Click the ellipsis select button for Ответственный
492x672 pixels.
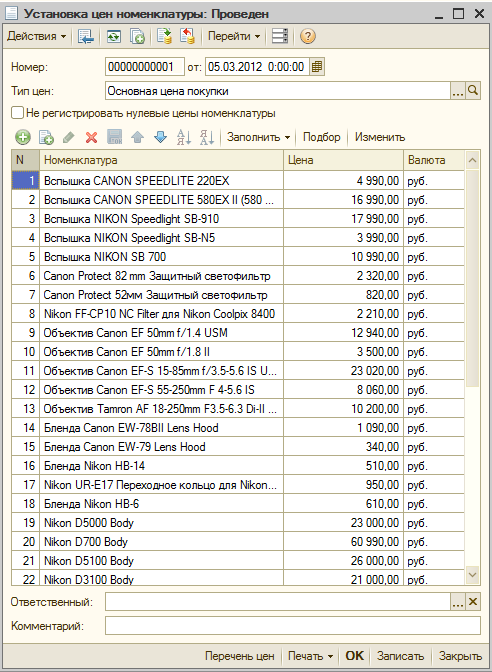(x=458, y=602)
